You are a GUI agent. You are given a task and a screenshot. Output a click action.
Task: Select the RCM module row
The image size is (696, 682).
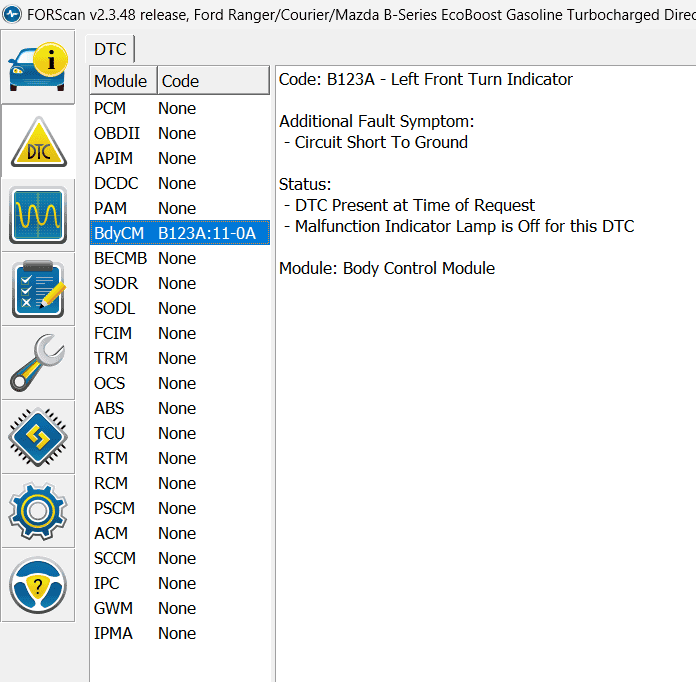click(180, 483)
